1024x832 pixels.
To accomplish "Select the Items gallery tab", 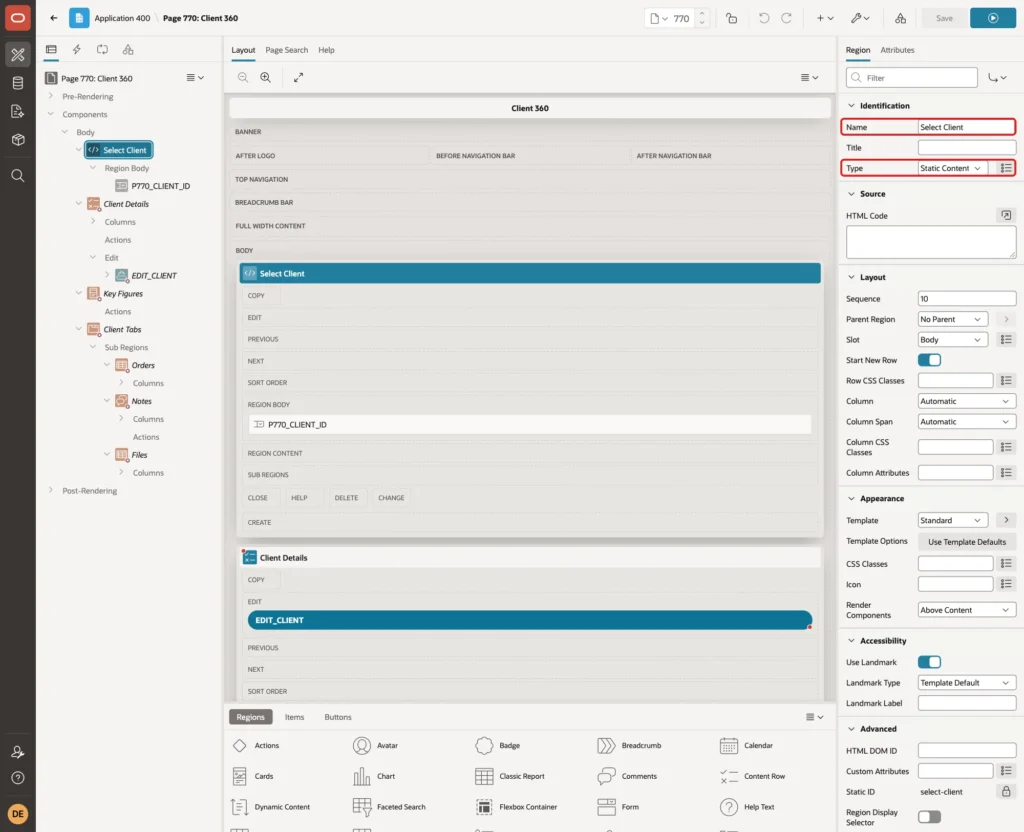I will [295, 717].
